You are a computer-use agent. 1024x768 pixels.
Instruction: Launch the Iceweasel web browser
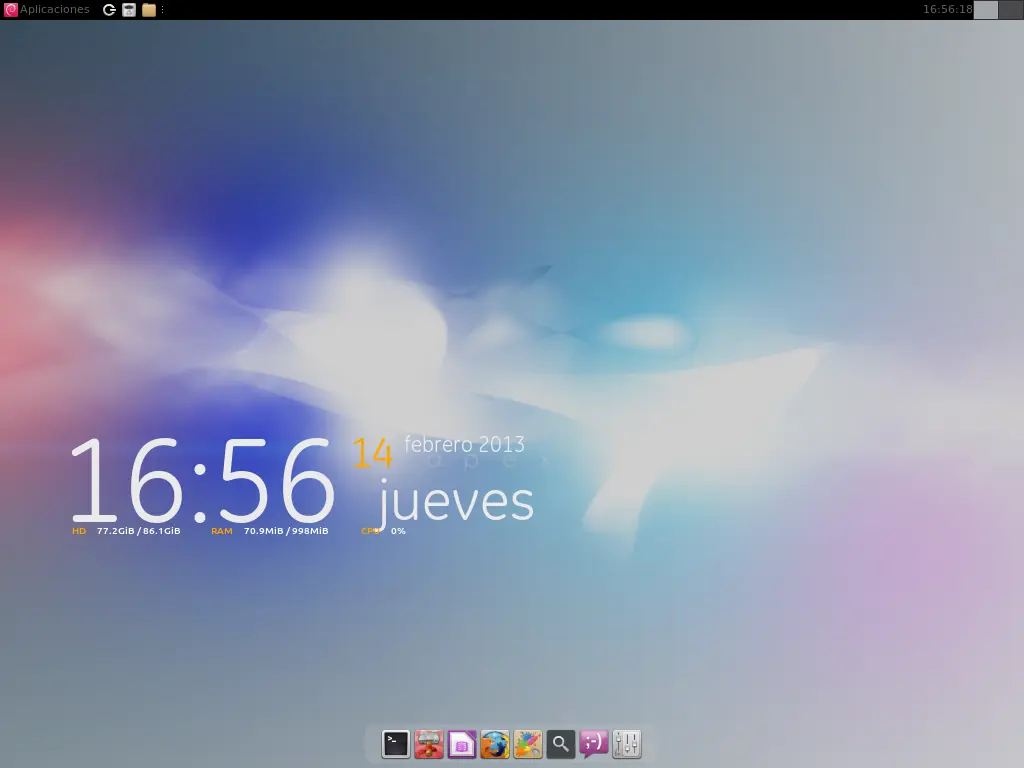coord(494,744)
